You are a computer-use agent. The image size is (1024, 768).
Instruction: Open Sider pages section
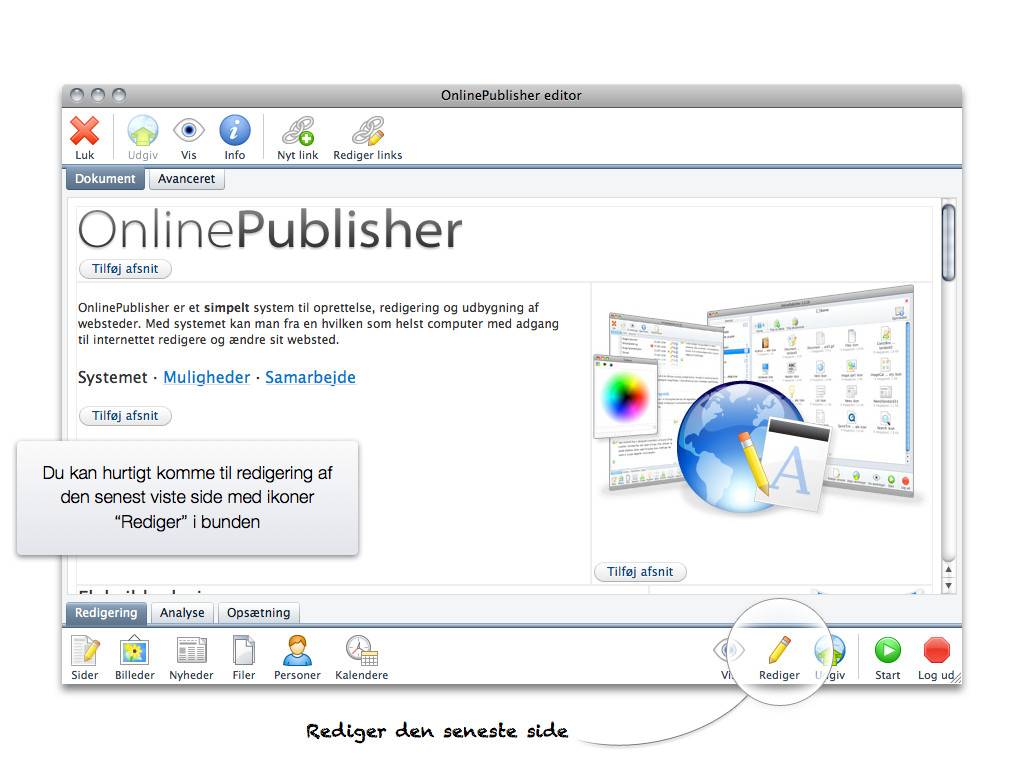[x=85, y=652]
